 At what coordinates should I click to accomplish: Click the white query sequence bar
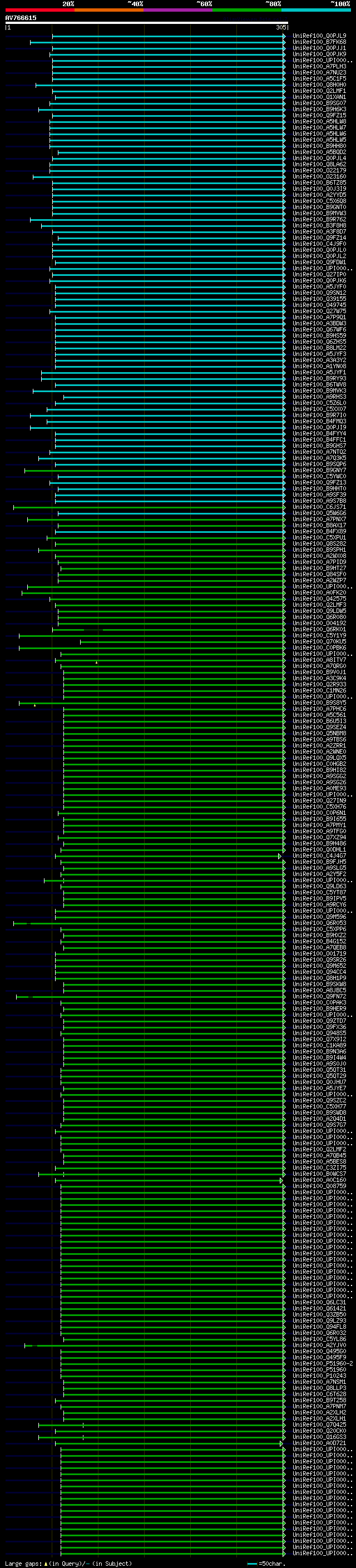click(147, 23)
